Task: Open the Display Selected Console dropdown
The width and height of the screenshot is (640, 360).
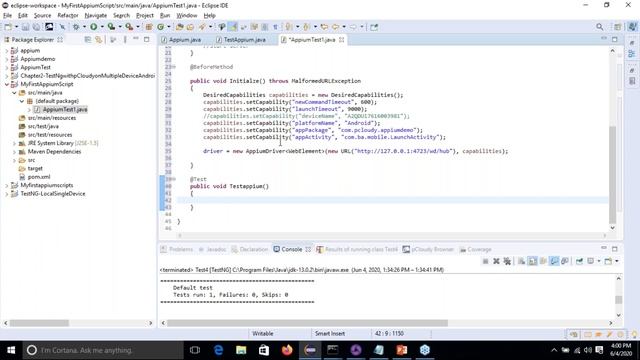Action: point(599,261)
